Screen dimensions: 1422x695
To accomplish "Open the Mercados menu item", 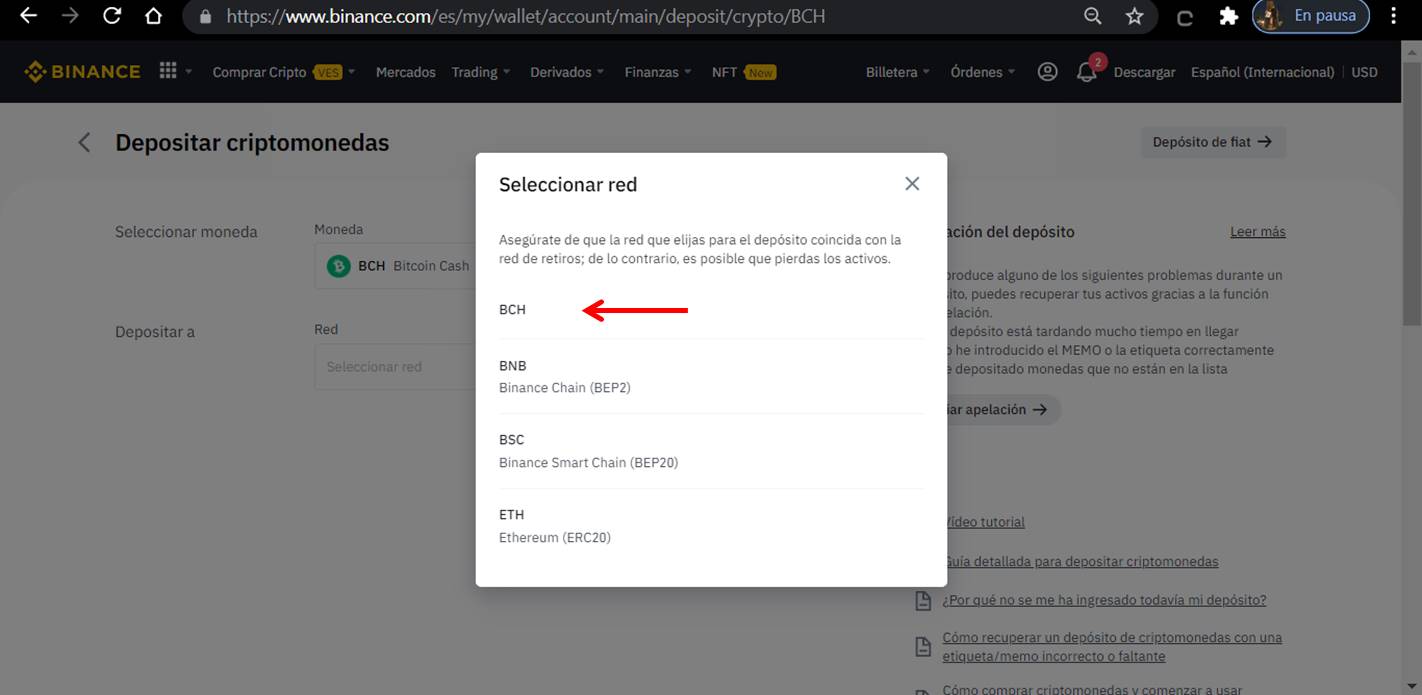I will (406, 72).
